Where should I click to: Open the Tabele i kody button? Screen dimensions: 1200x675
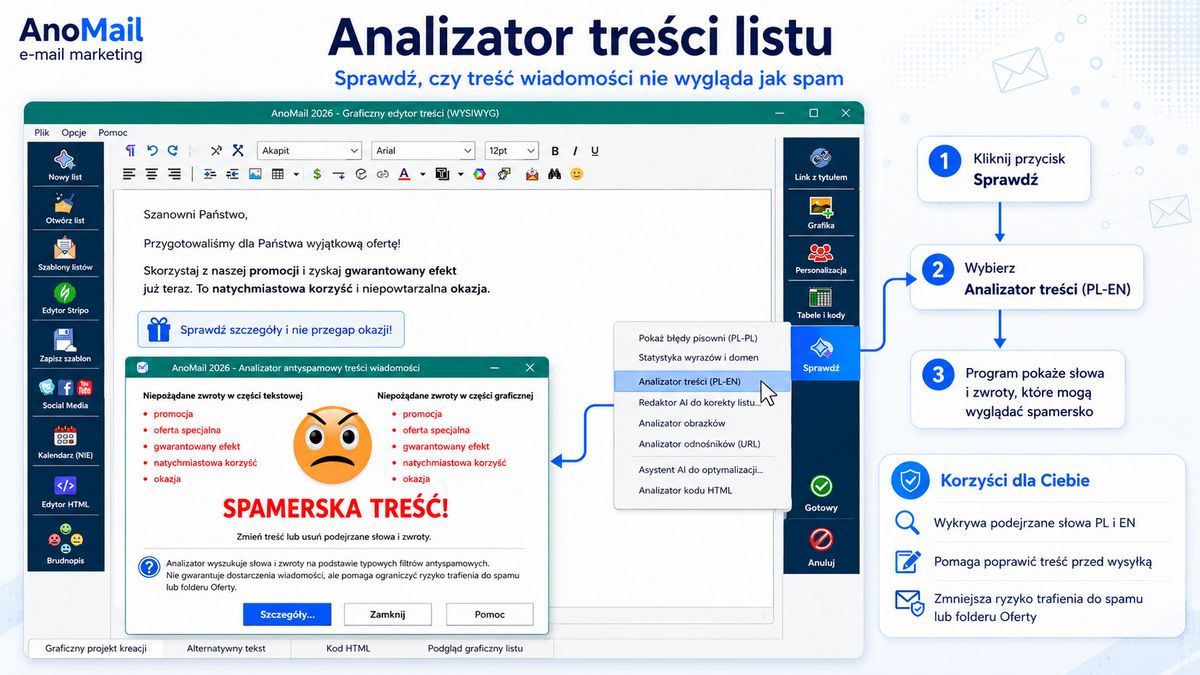coord(821,302)
